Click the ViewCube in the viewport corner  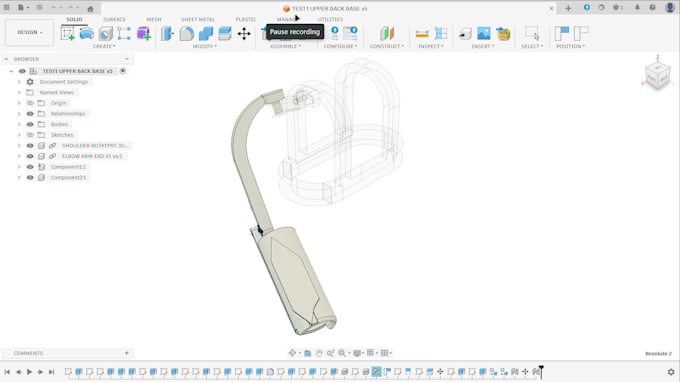click(657, 76)
